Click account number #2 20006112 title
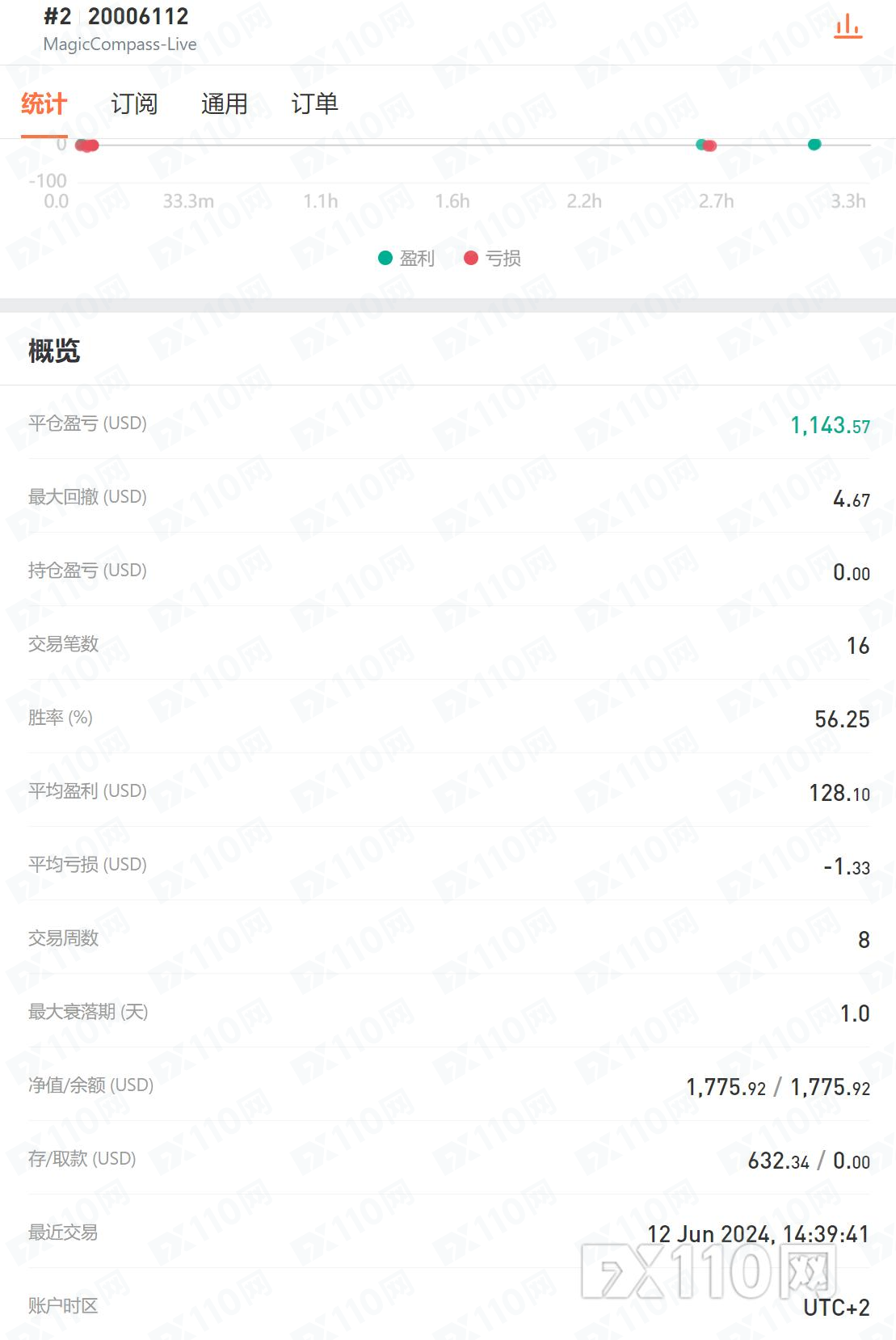The image size is (896, 1340). click(x=116, y=16)
